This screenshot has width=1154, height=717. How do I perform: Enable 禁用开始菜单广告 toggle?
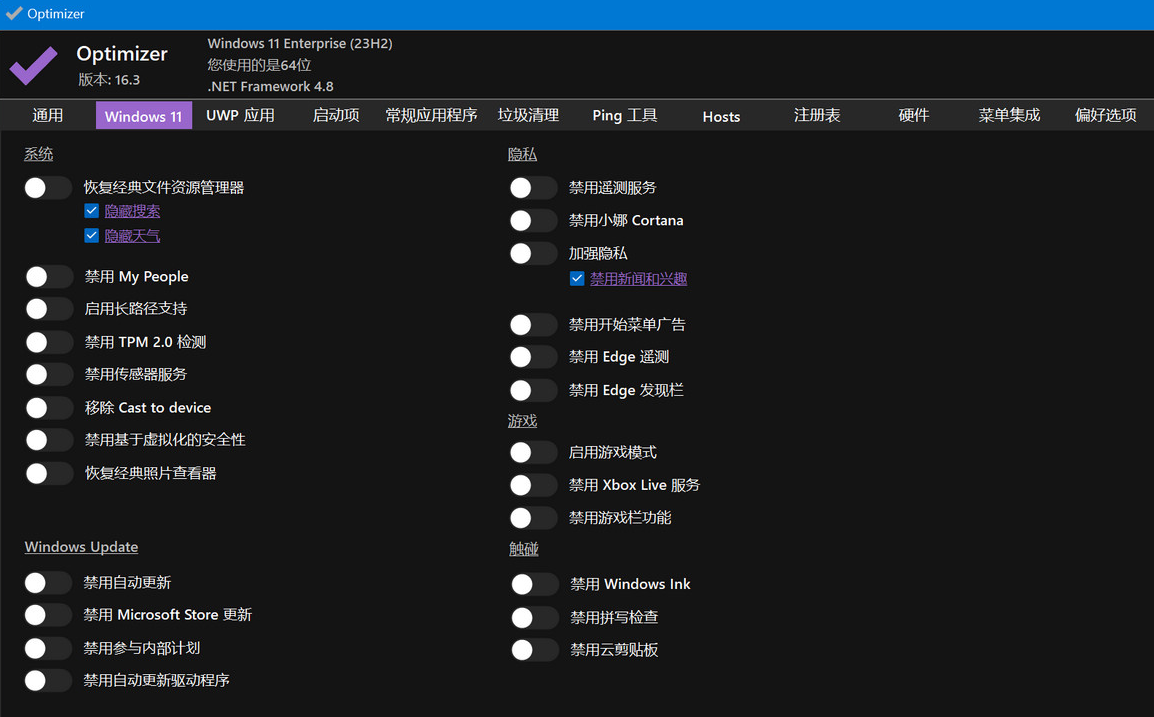(533, 325)
